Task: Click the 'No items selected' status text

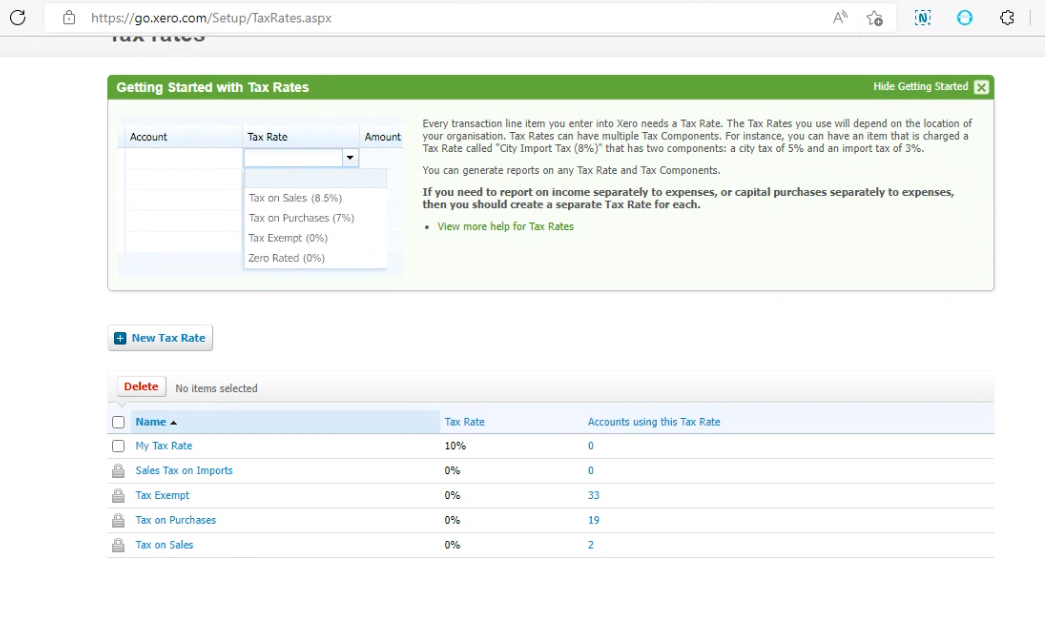Action: [216, 388]
